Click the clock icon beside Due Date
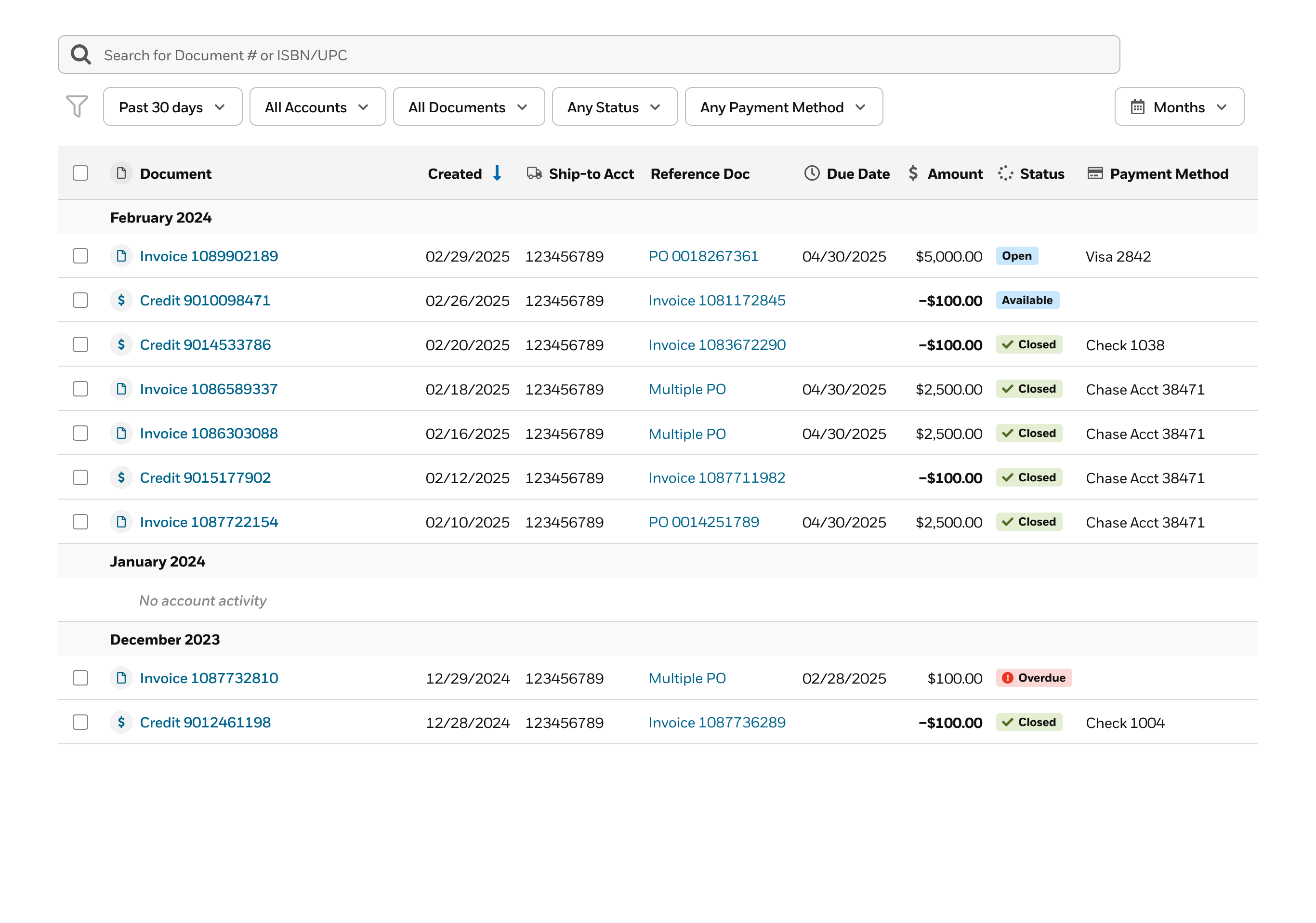Screen dimensions: 1316x923 tap(812, 173)
